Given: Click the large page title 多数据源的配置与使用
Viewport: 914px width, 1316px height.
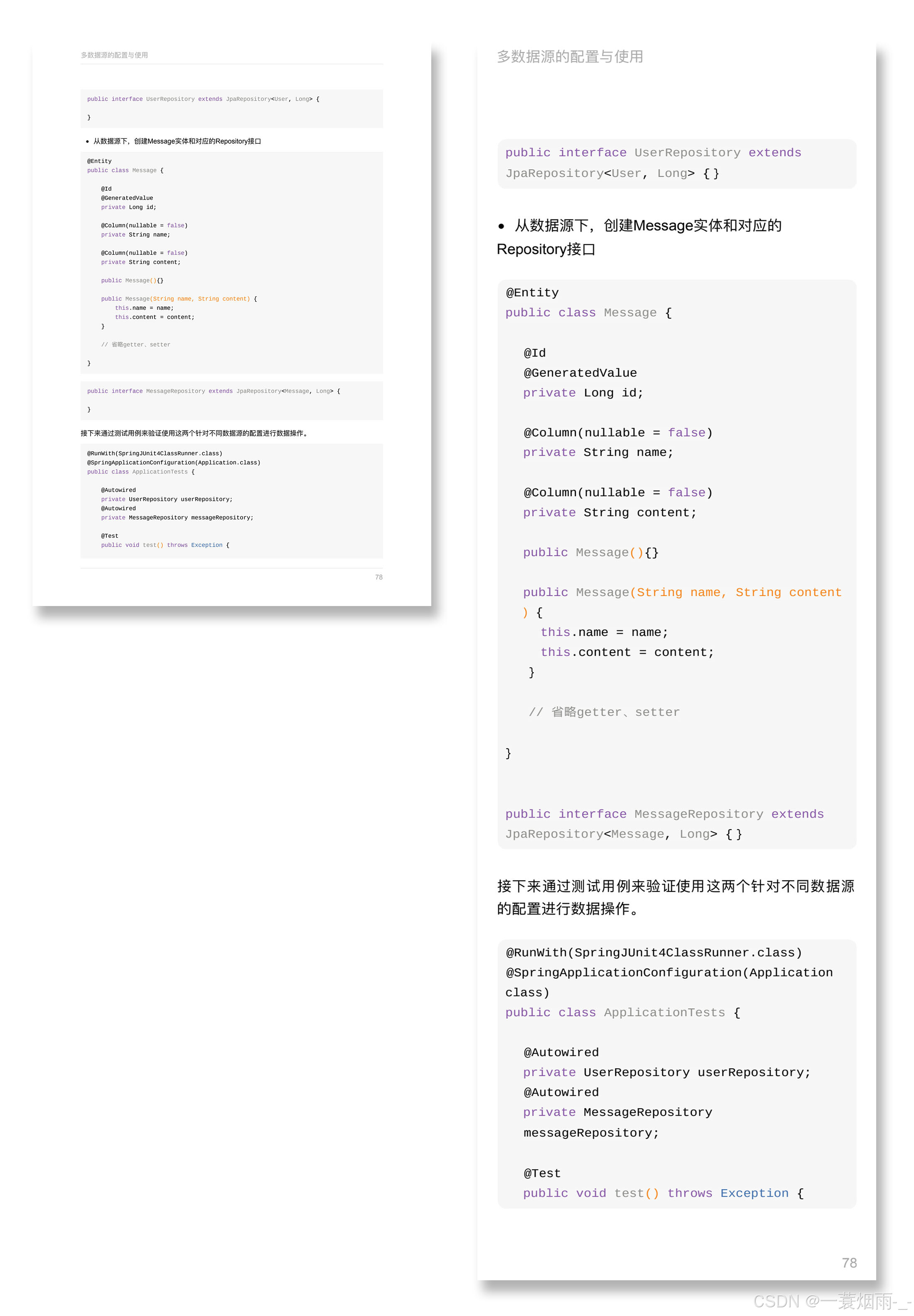Looking at the screenshot, I should [569, 56].
